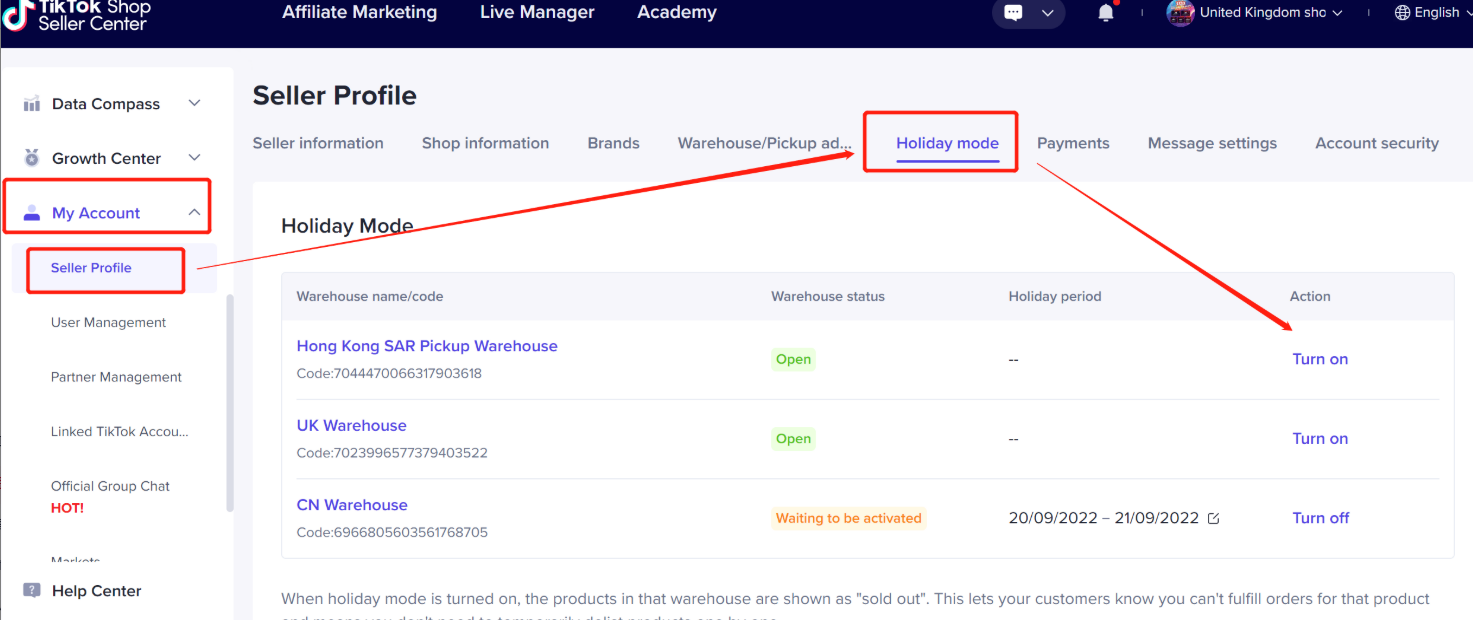Turn on holiday mode for Hong Kong warehouse
Viewport: 1473px width, 620px height.
pyautogui.click(x=1320, y=359)
